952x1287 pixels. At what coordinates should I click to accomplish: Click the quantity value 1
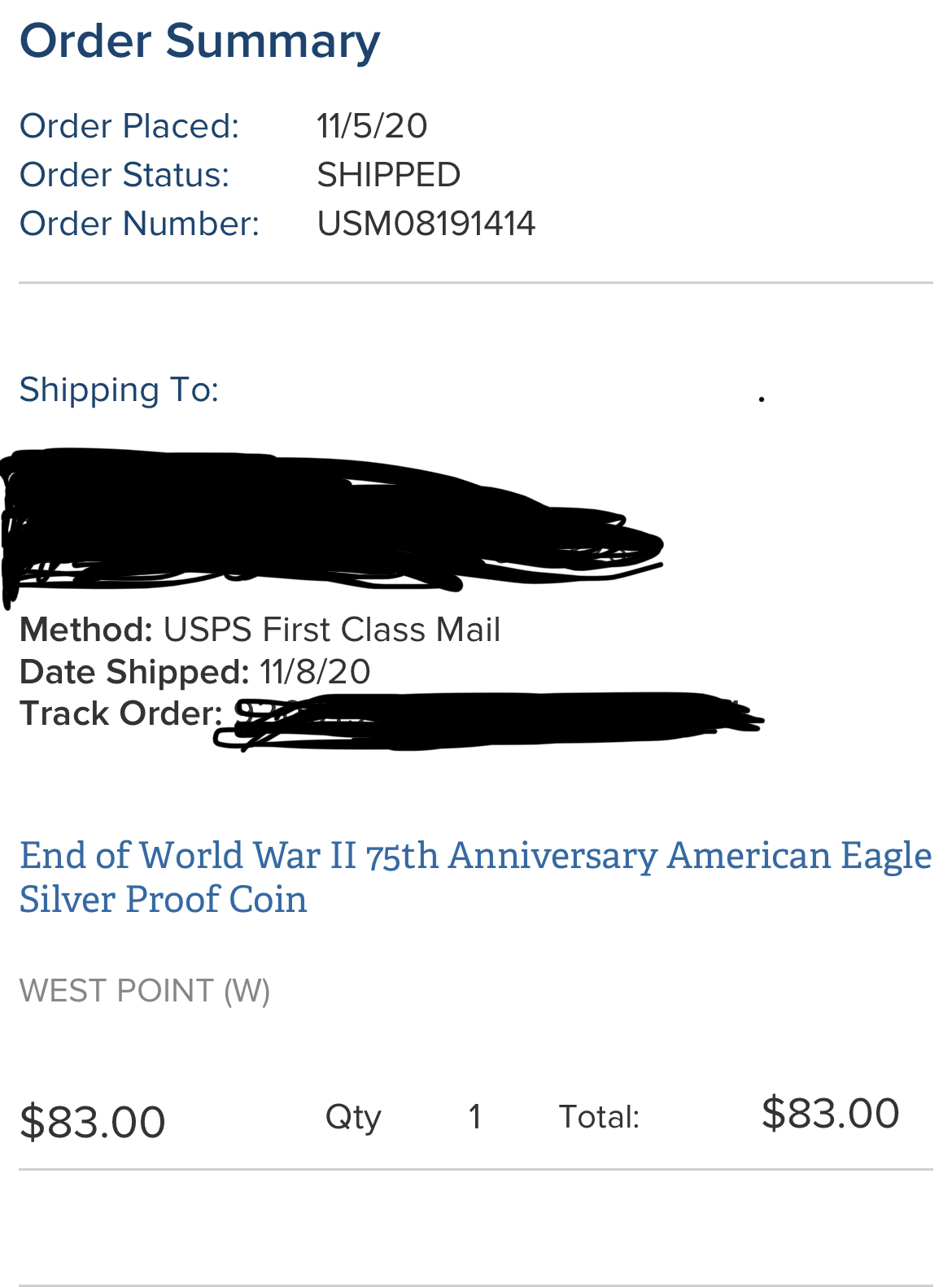475,1117
